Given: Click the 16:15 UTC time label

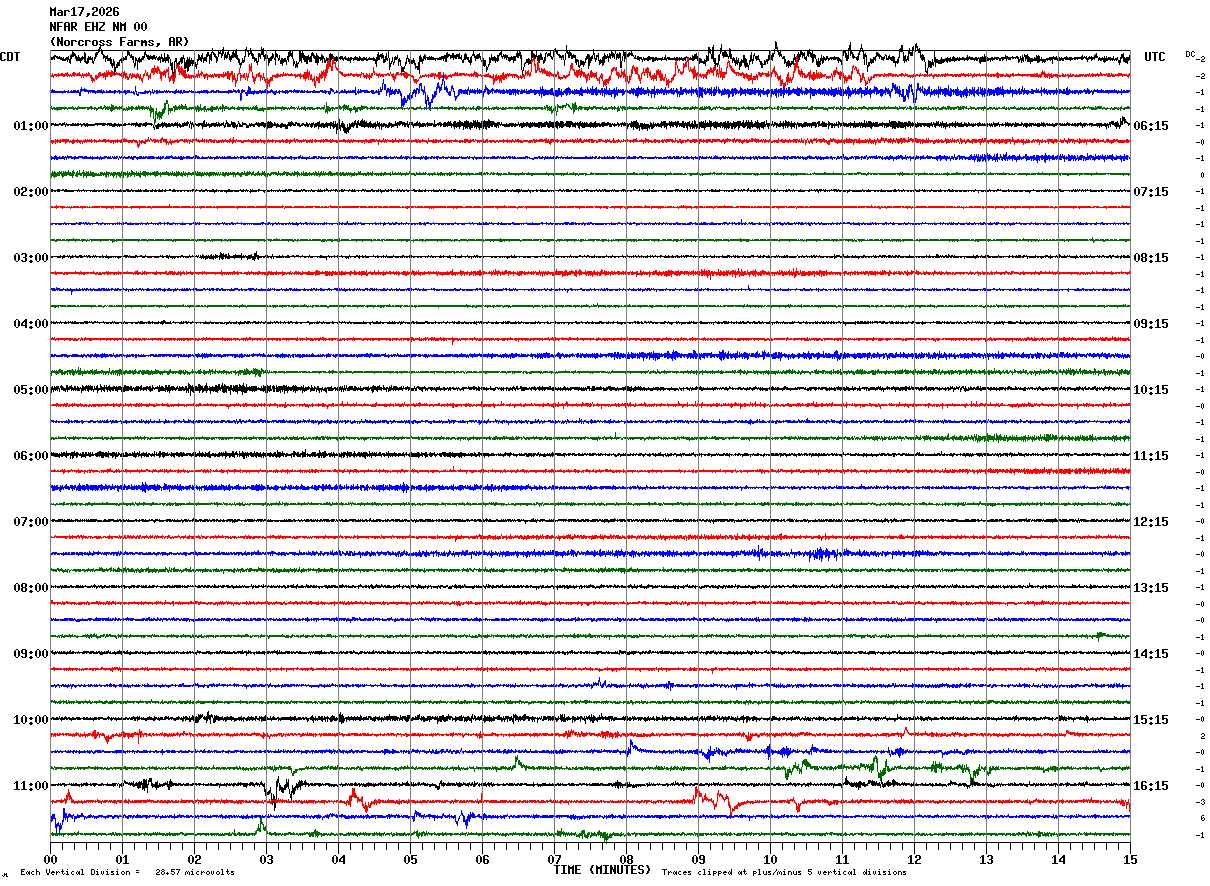Looking at the screenshot, I should pyautogui.click(x=1151, y=786).
